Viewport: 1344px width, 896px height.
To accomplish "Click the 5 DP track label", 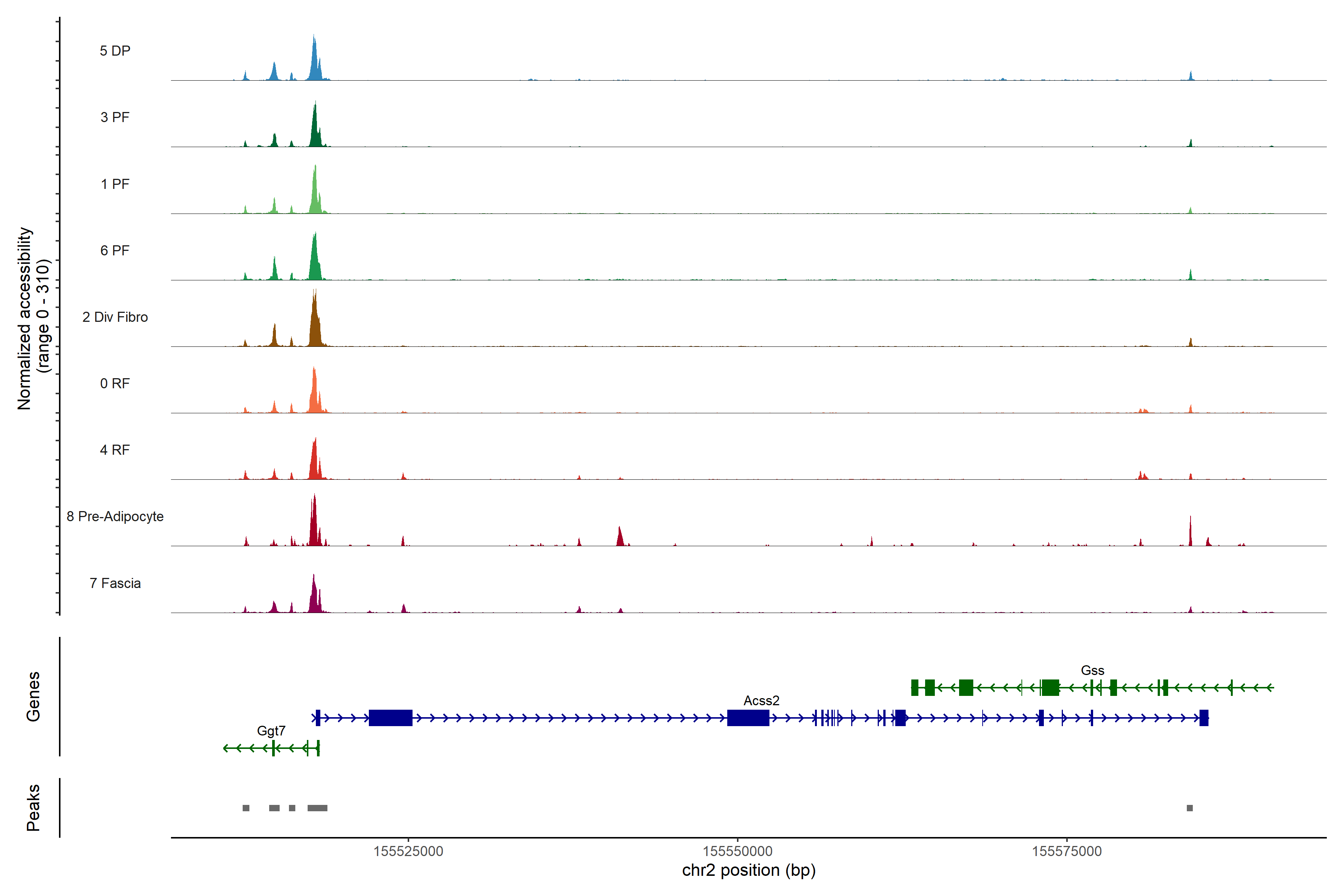I will [x=115, y=51].
